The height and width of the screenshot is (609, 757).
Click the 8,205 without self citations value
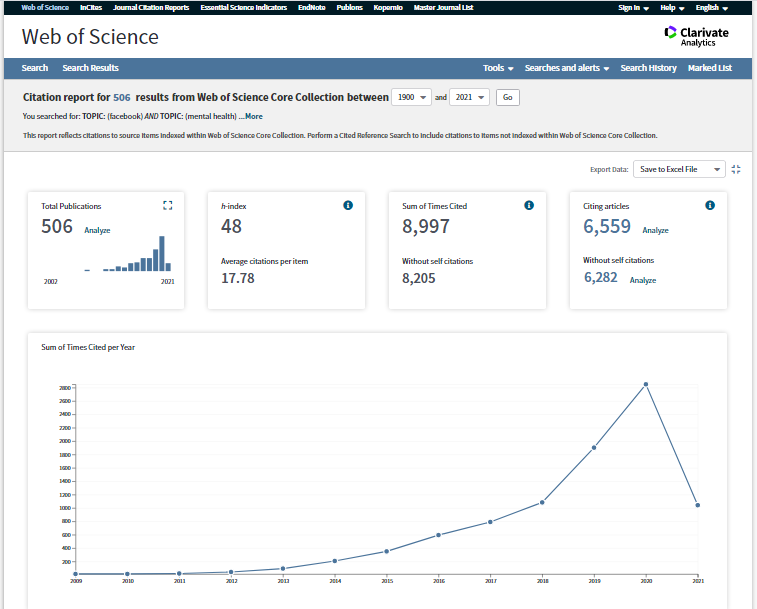[x=419, y=278]
